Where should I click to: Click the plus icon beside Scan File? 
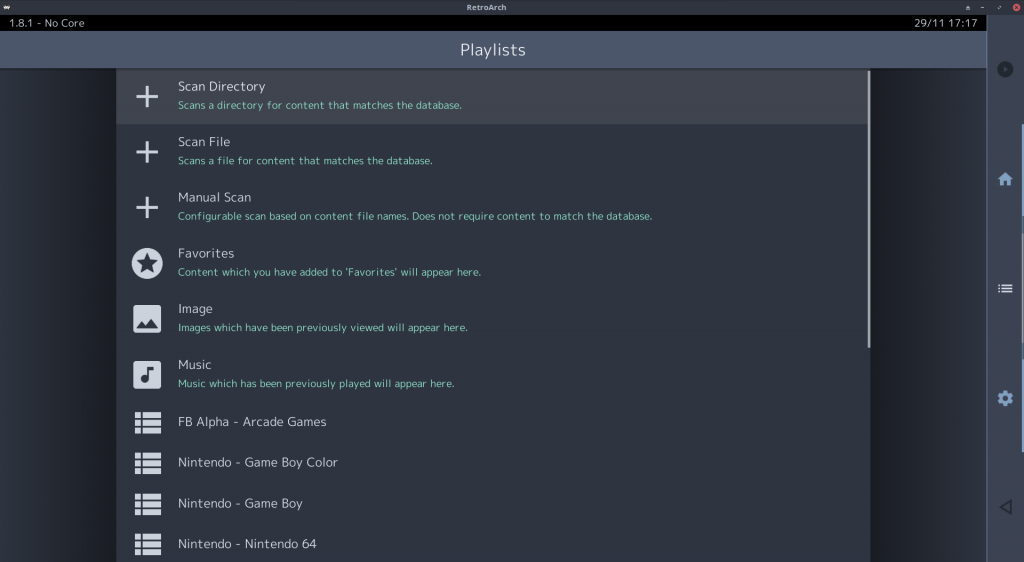tap(147, 152)
